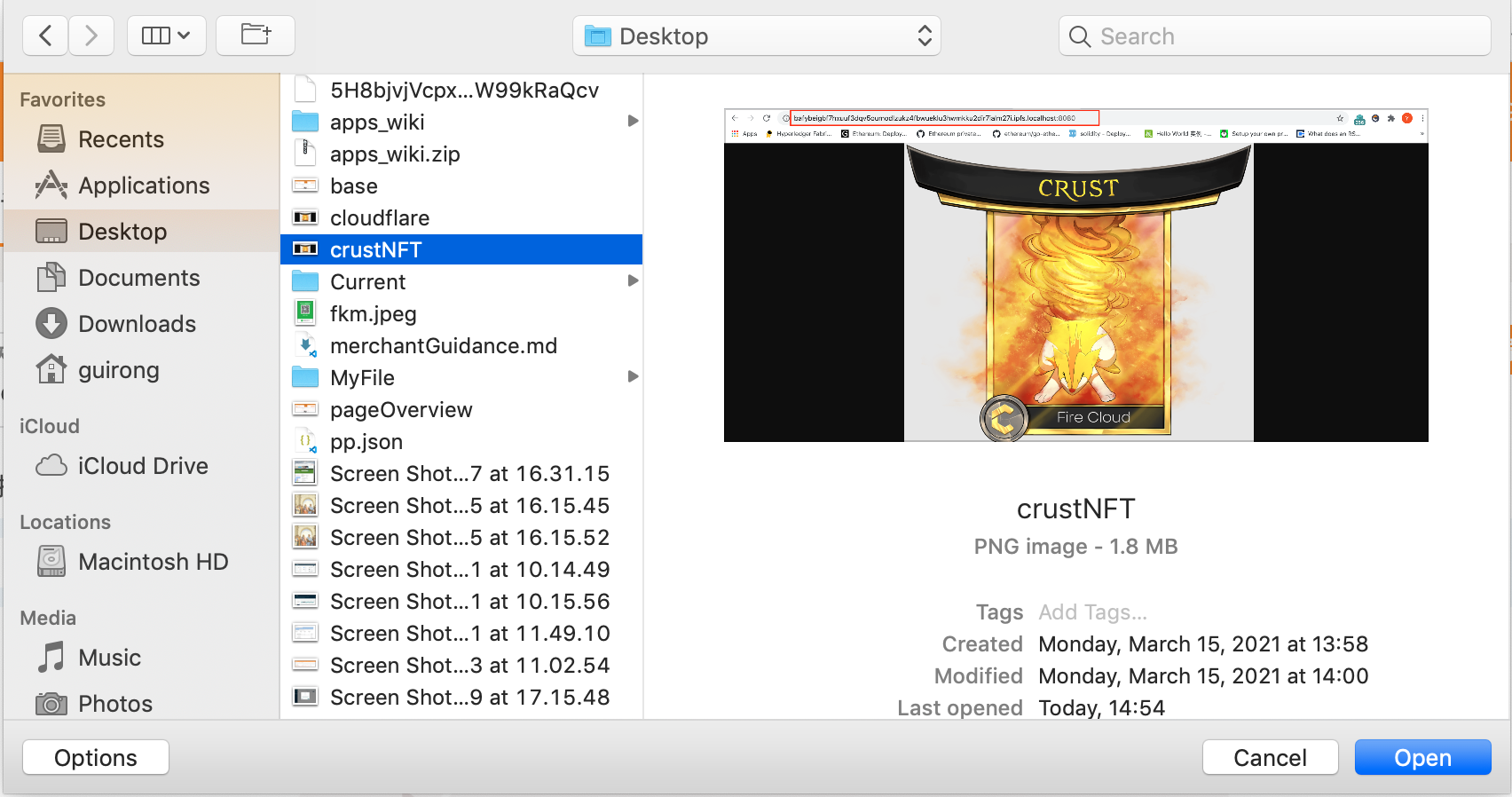Screen dimensions: 1512x797
Task: Click the cloudflare file thumbnail icon
Action: [x=305, y=217]
